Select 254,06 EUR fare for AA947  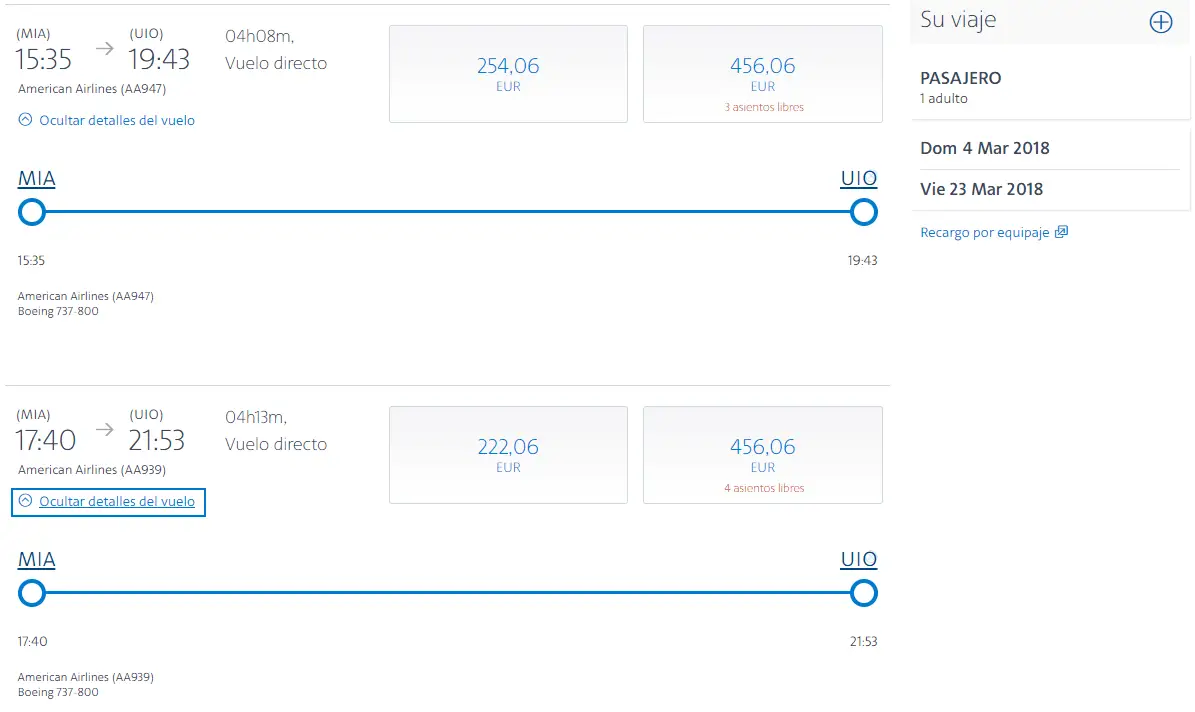[x=508, y=74]
